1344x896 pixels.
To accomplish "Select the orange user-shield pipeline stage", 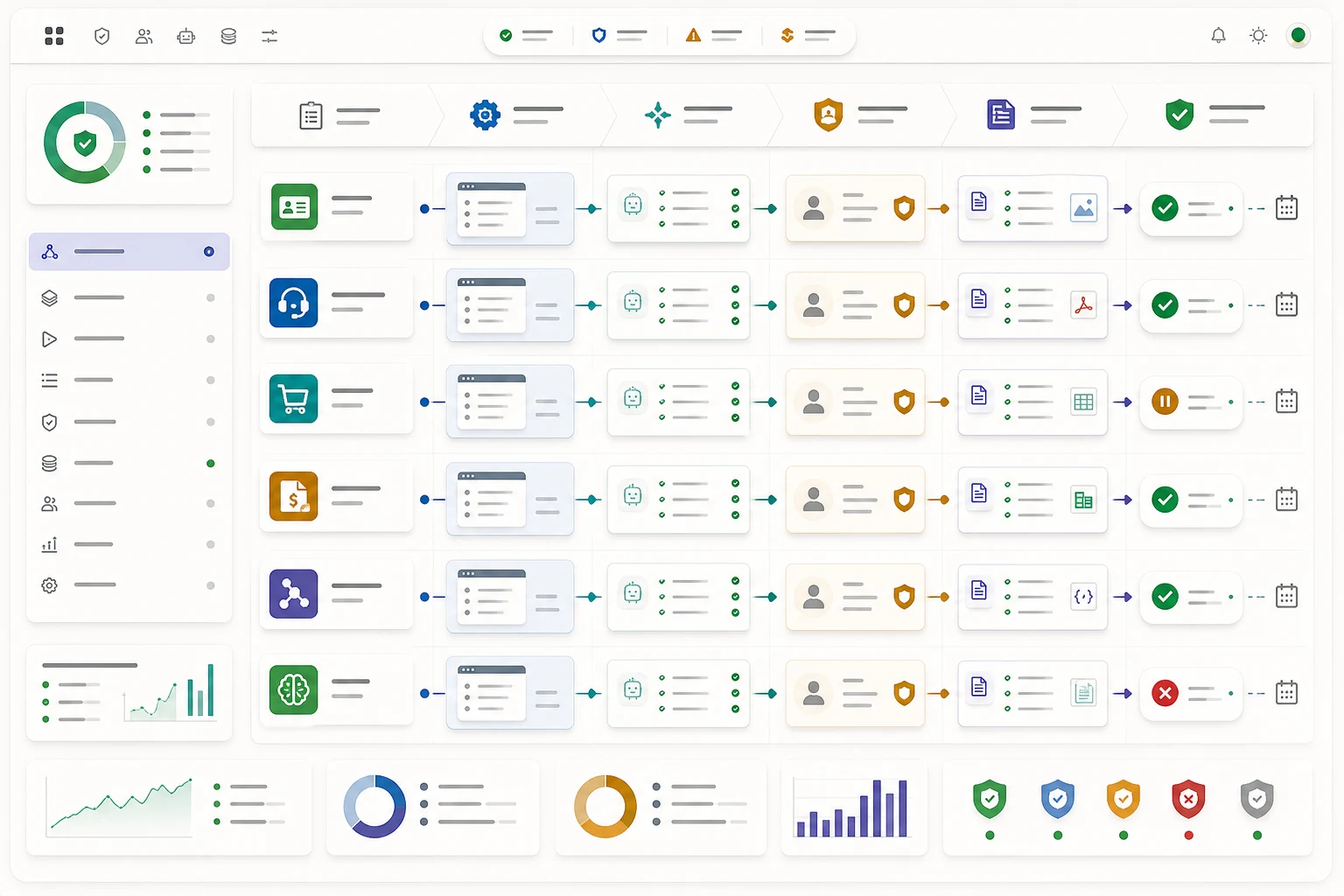I will click(x=860, y=115).
